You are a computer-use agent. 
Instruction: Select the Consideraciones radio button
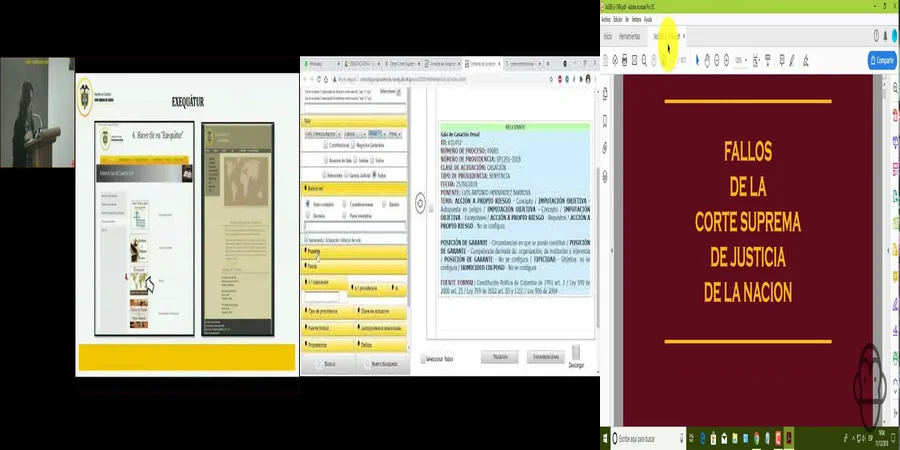344,204
